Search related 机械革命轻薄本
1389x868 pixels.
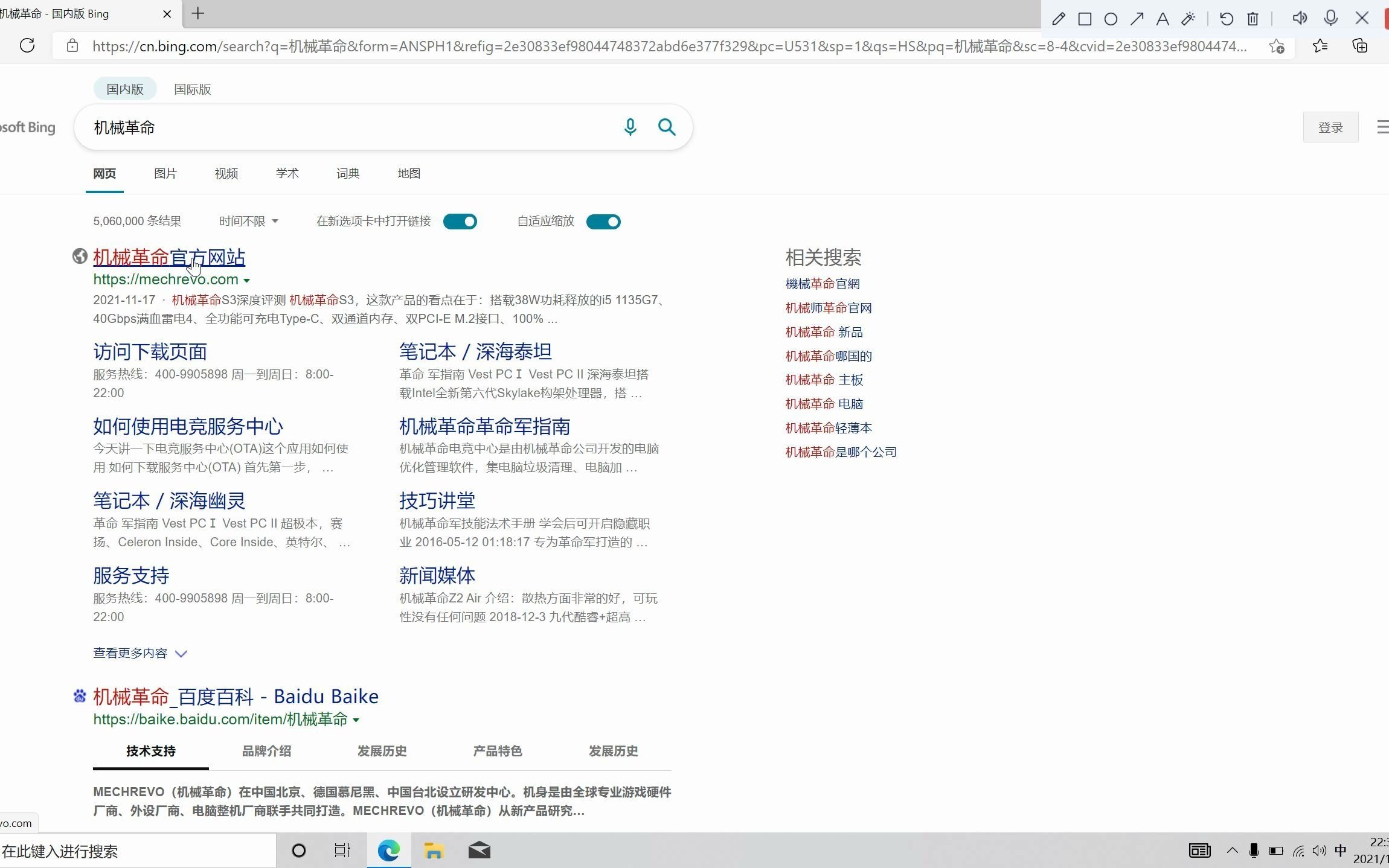(x=829, y=428)
